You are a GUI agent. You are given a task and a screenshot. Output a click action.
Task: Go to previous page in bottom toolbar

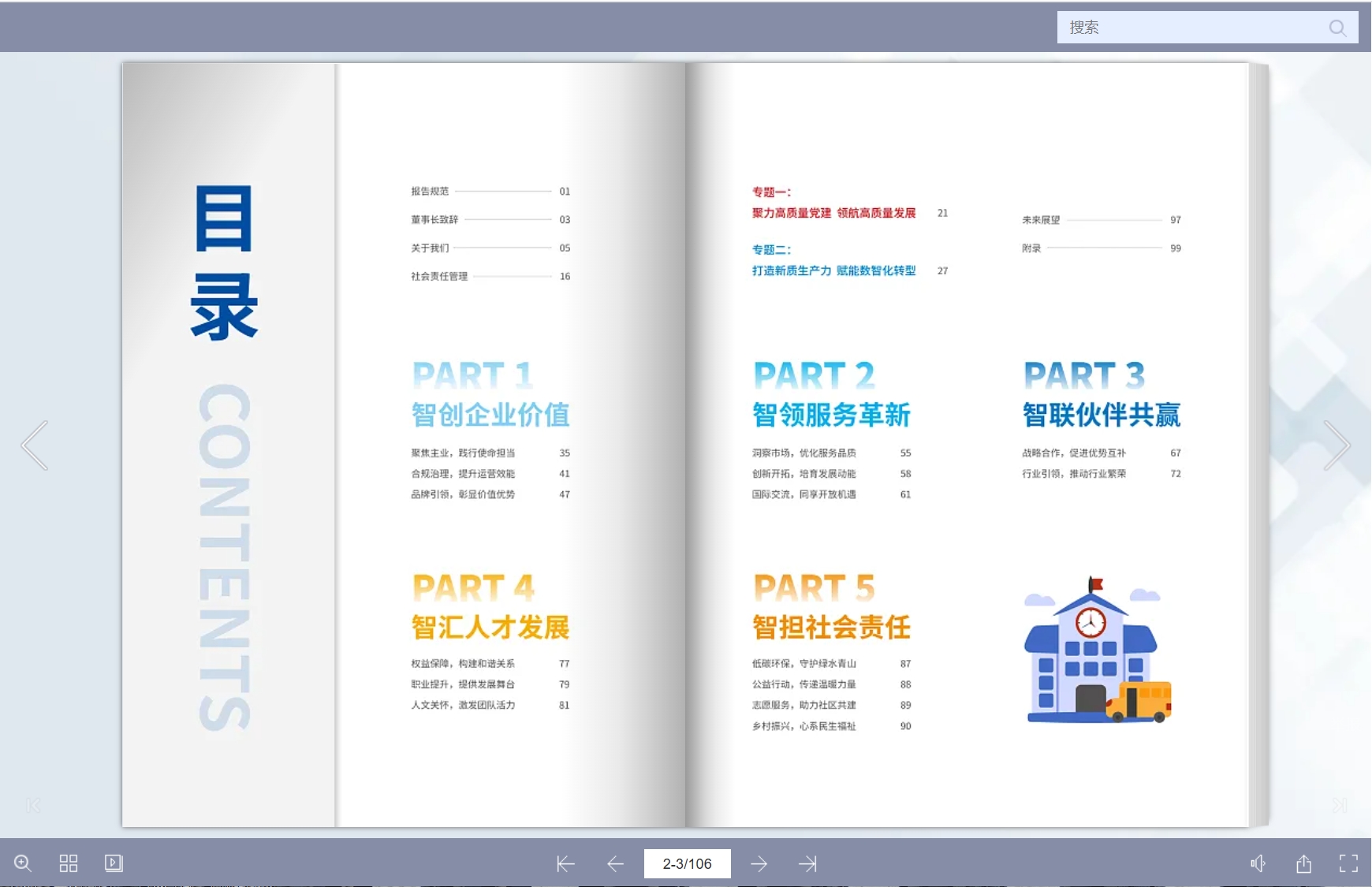[x=616, y=864]
